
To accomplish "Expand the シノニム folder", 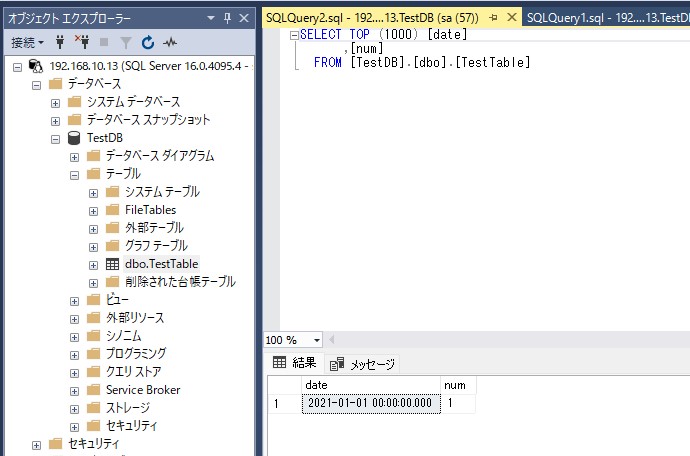I will pos(74,337).
